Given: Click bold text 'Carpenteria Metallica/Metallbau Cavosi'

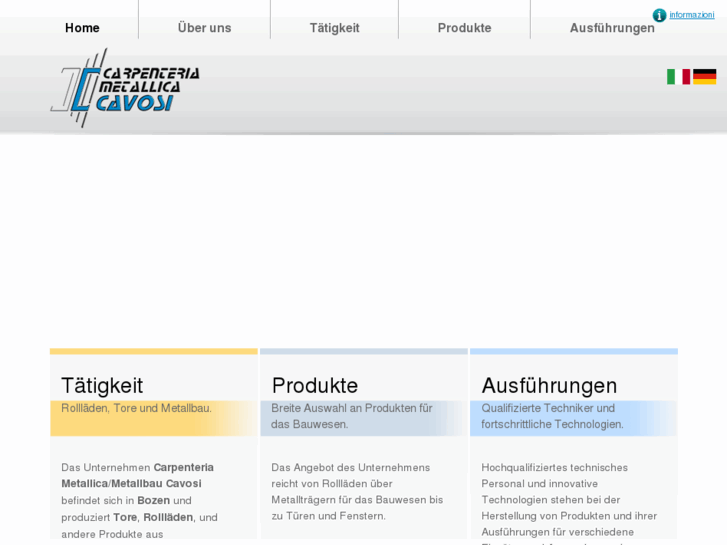Looking at the screenshot, I should pos(138,475).
